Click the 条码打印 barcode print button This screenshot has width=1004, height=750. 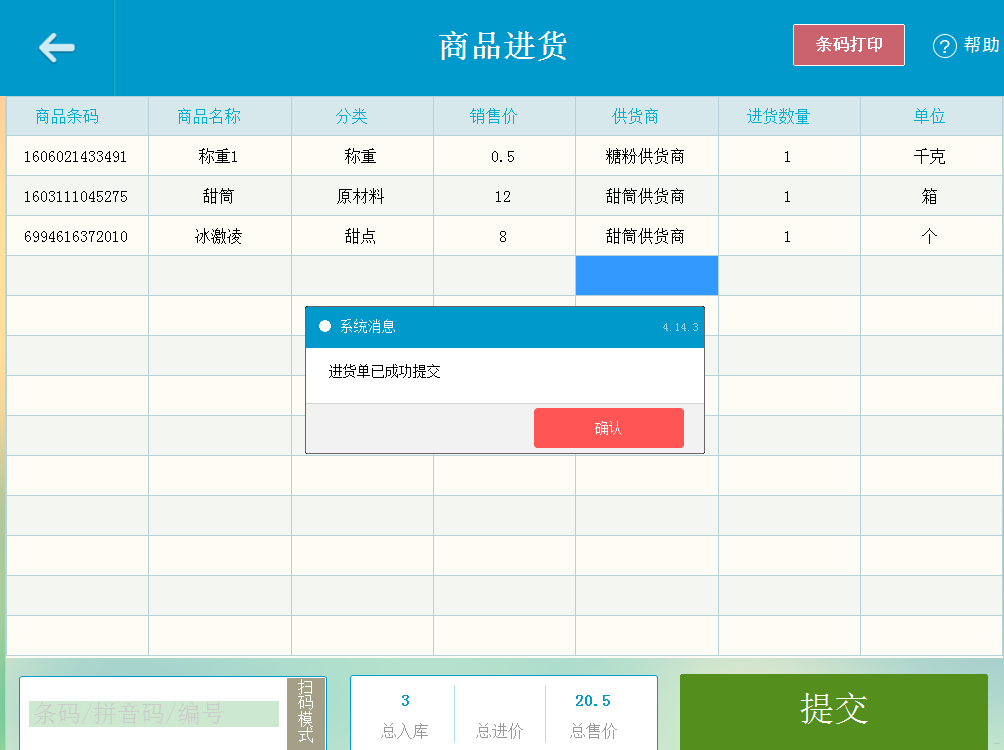(848, 45)
